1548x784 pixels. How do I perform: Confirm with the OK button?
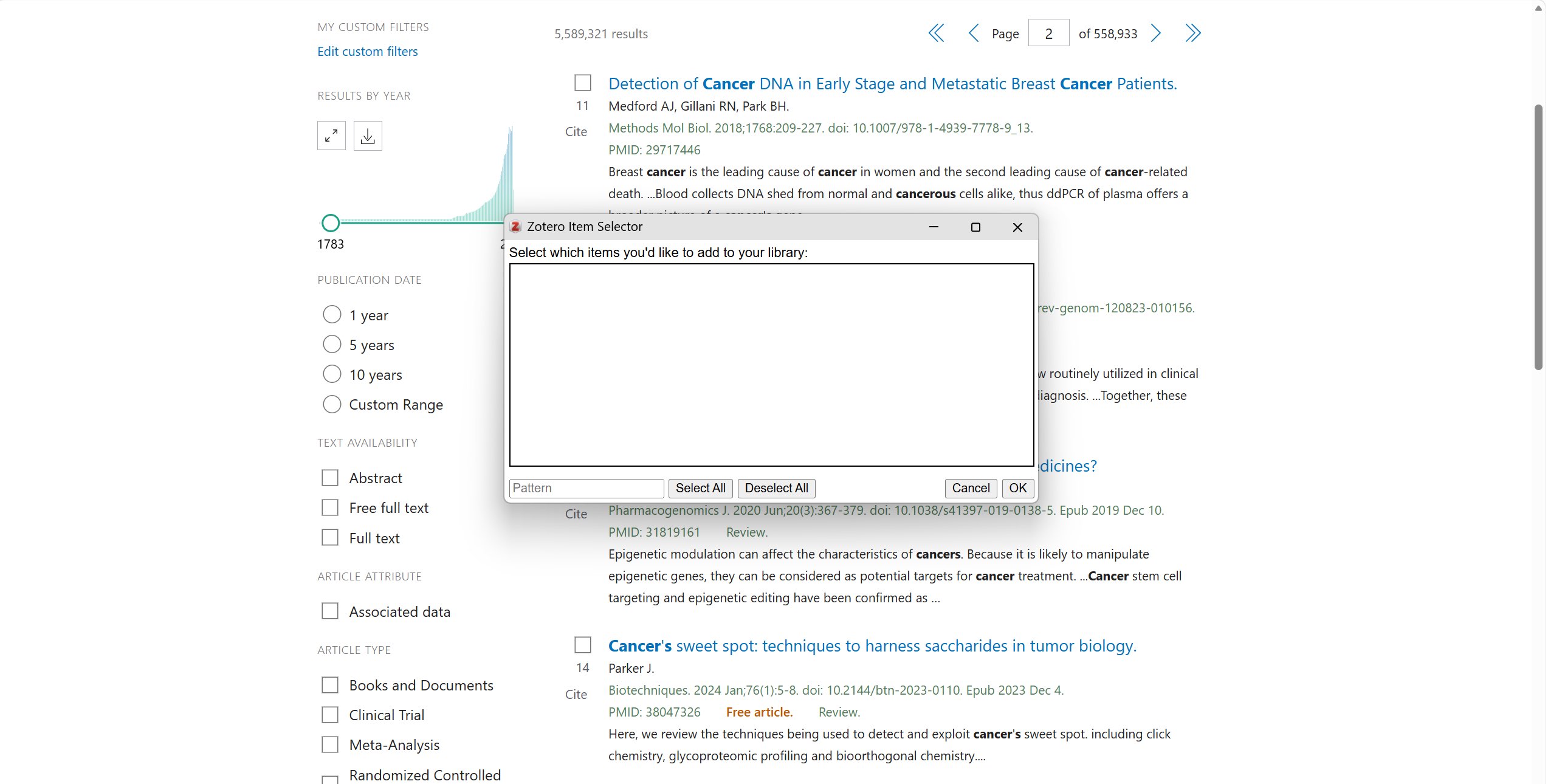point(1017,488)
